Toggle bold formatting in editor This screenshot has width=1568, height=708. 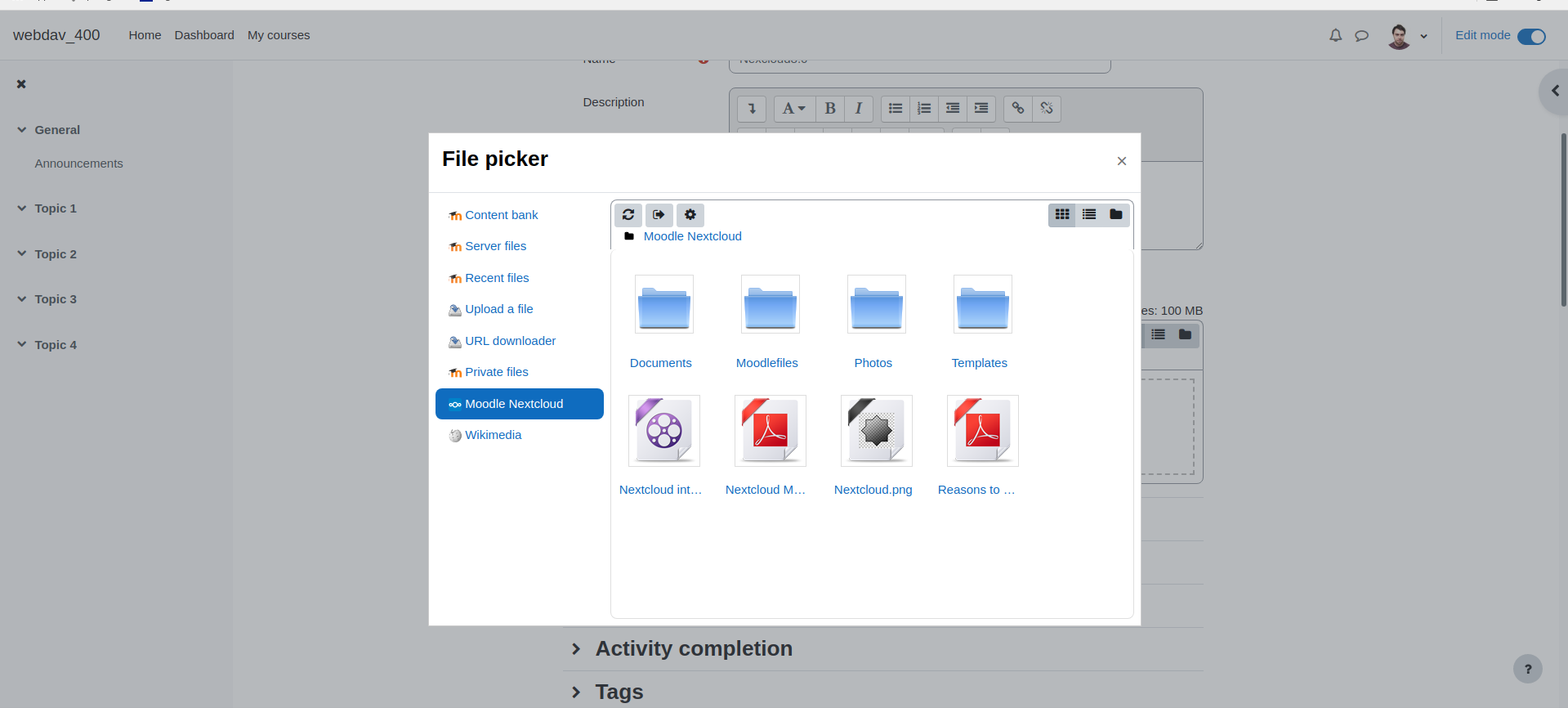point(830,108)
